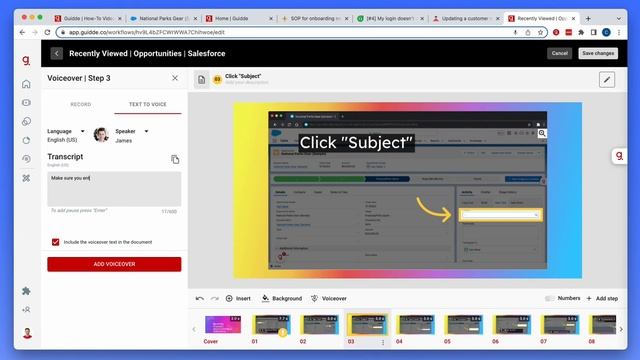Open the videos icon in the left sidebar
Screen dimensions: 640x360
click(26, 102)
